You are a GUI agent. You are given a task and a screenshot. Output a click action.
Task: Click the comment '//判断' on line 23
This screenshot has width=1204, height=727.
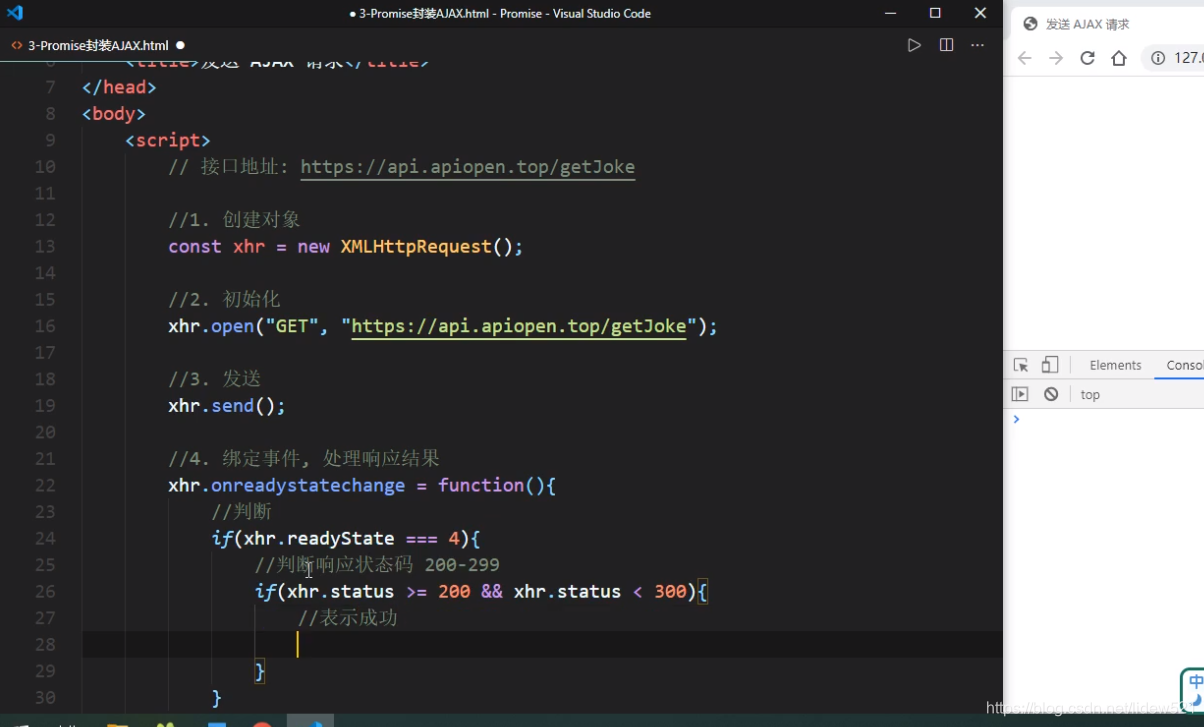(x=241, y=511)
